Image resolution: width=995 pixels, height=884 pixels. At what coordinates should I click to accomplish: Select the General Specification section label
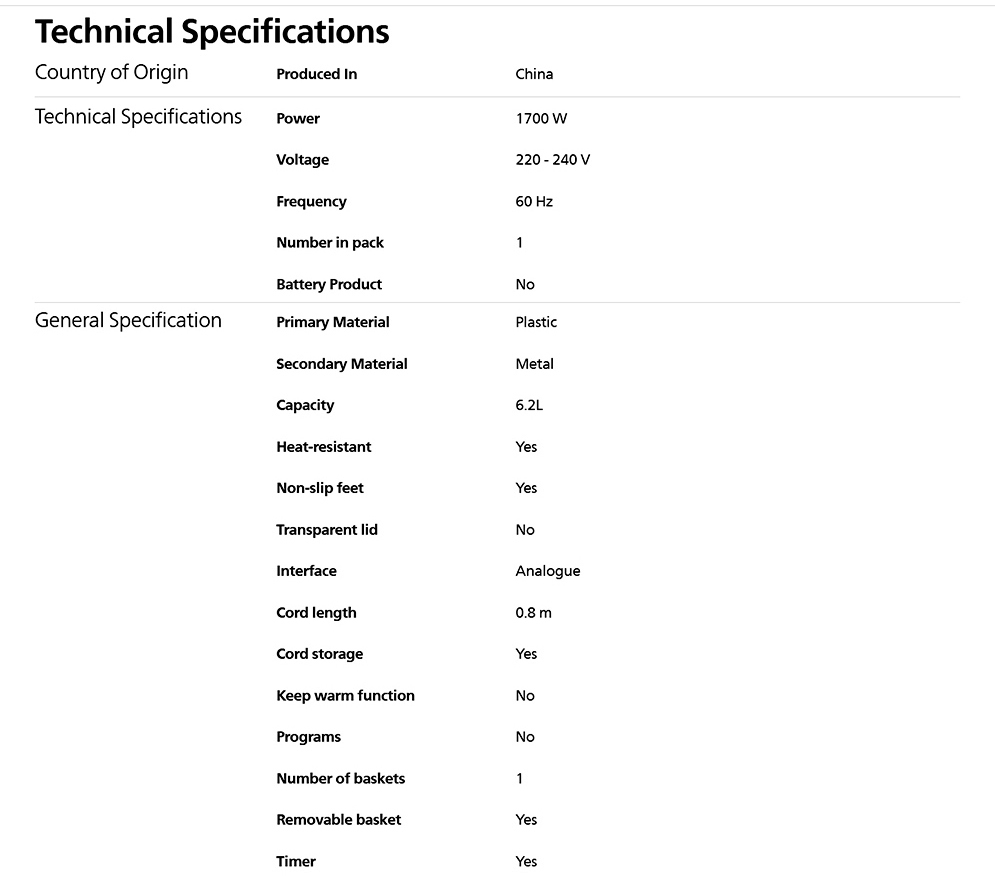(128, 320)
